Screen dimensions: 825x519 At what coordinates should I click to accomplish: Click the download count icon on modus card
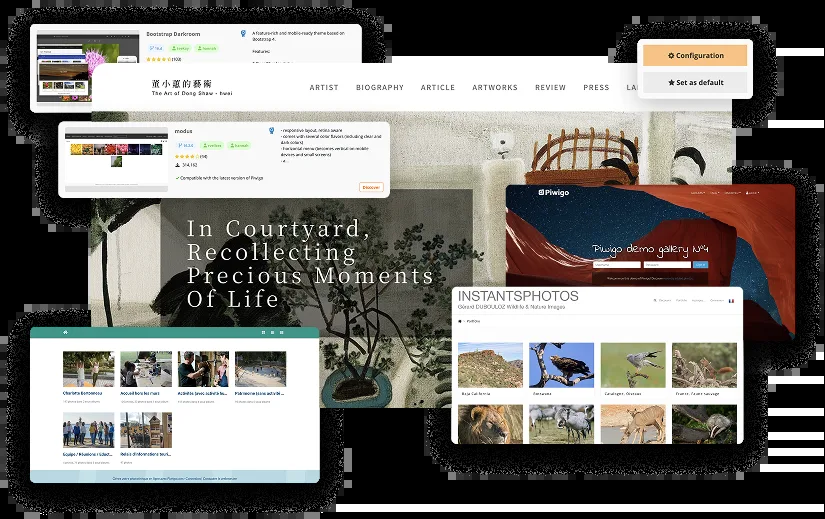click(x=177, y=165)
